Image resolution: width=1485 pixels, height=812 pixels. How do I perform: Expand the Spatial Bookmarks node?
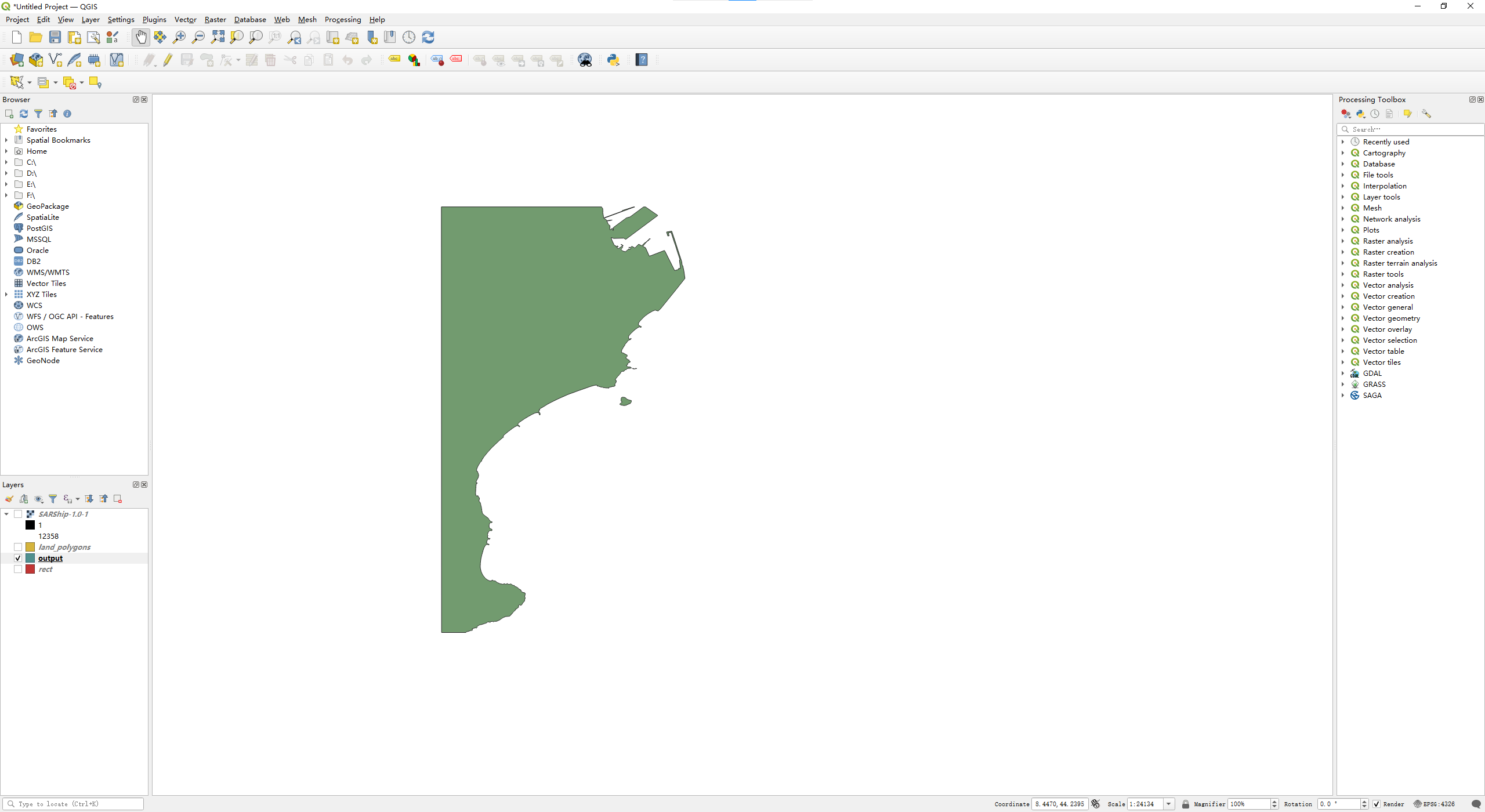tap(6, 140)
